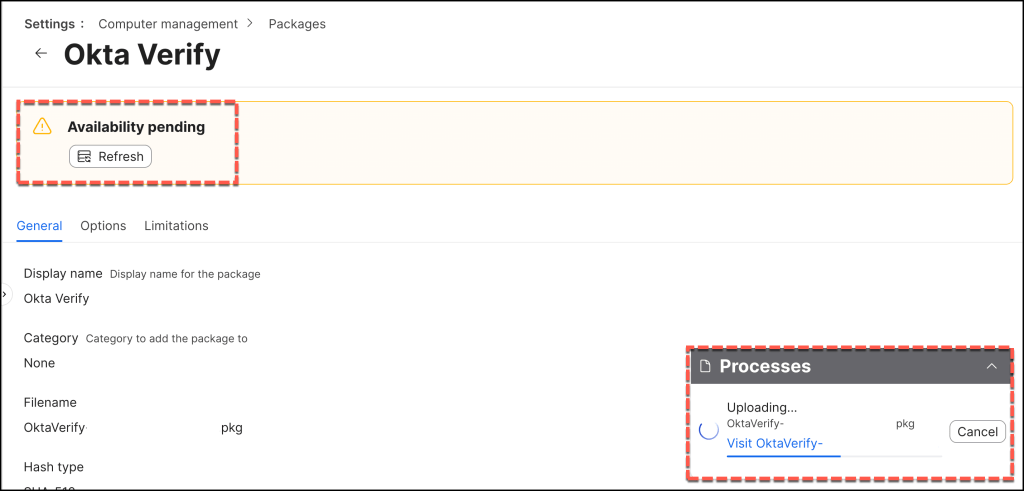
Task: Select the General tab
Action: tap(39, 226)
